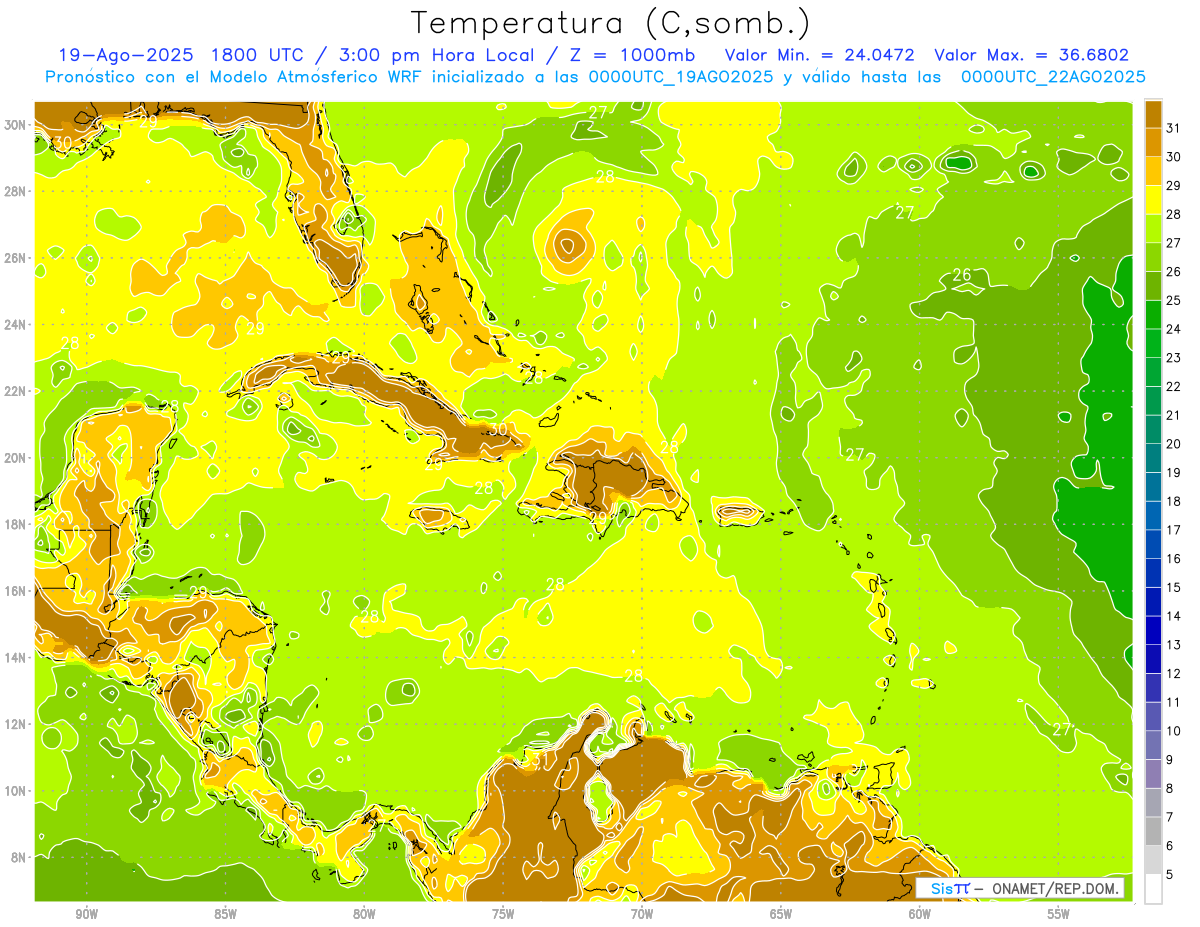Click the white swatch below legend value 5

[1153, 889]
